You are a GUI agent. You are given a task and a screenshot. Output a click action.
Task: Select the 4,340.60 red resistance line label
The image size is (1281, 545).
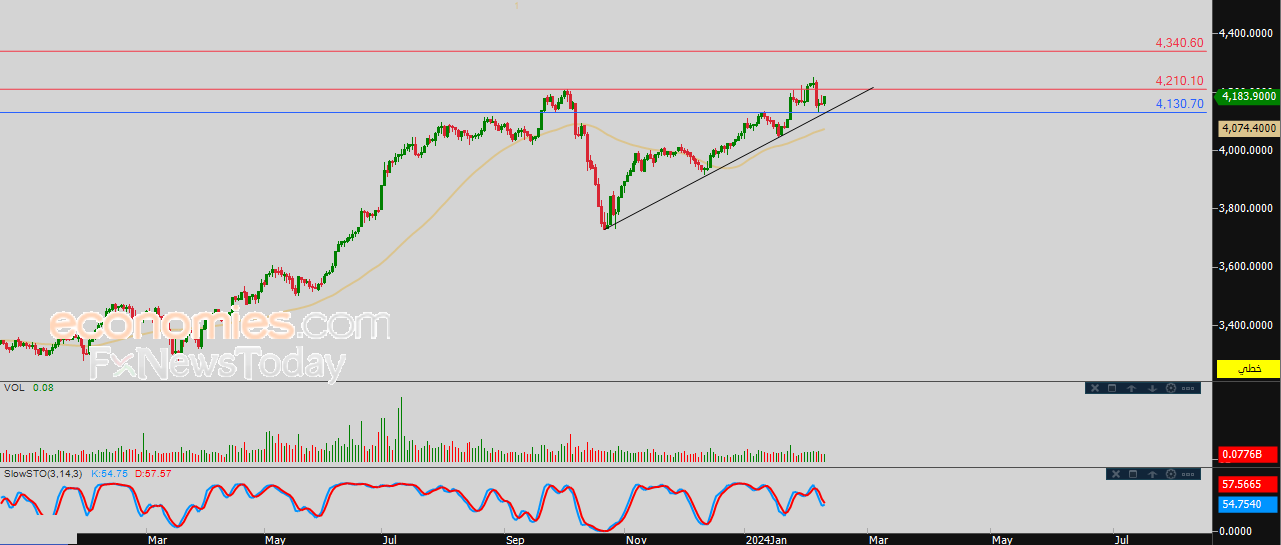click(x=1179, y=43)
